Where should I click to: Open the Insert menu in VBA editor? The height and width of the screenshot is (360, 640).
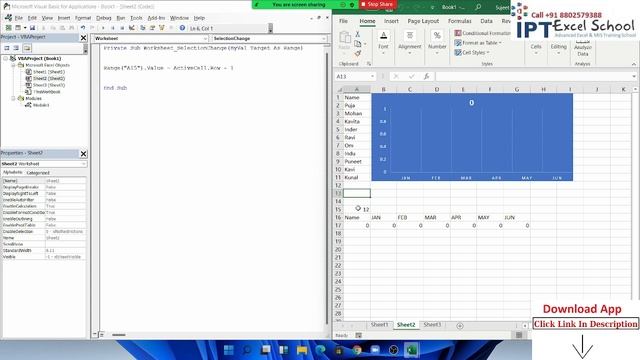64,18
